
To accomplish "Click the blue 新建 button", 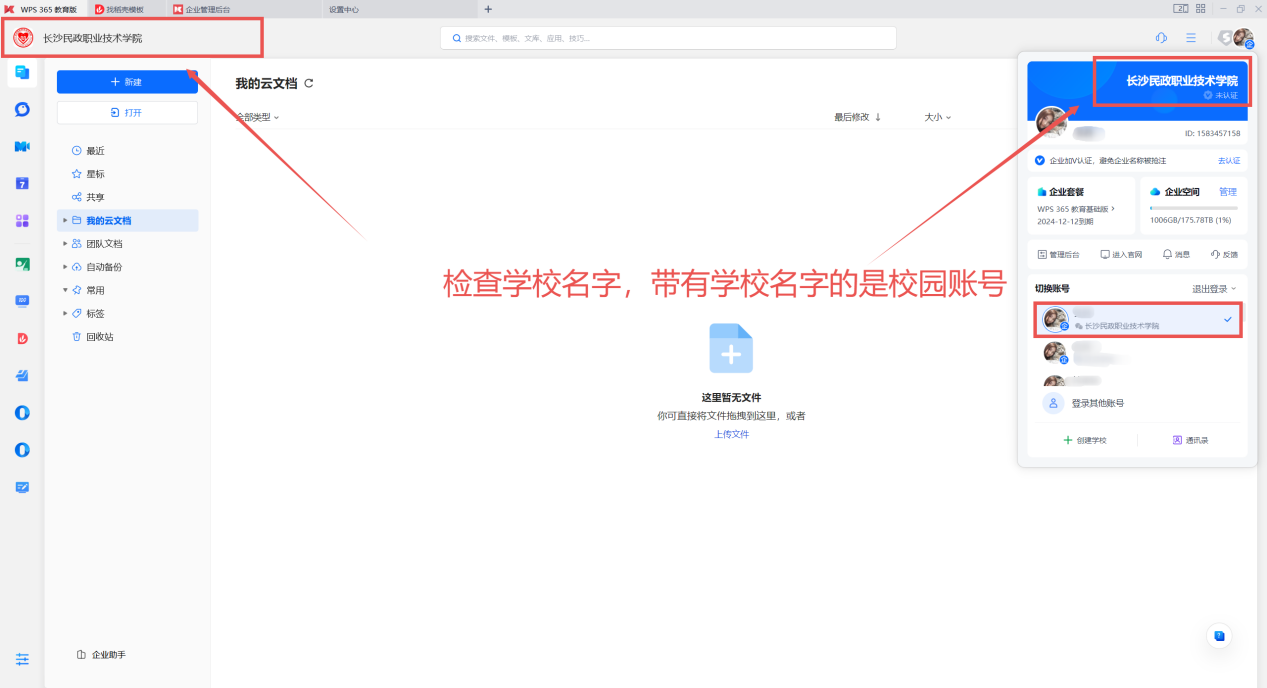I will pyautogui.click(x=127, y=82).
